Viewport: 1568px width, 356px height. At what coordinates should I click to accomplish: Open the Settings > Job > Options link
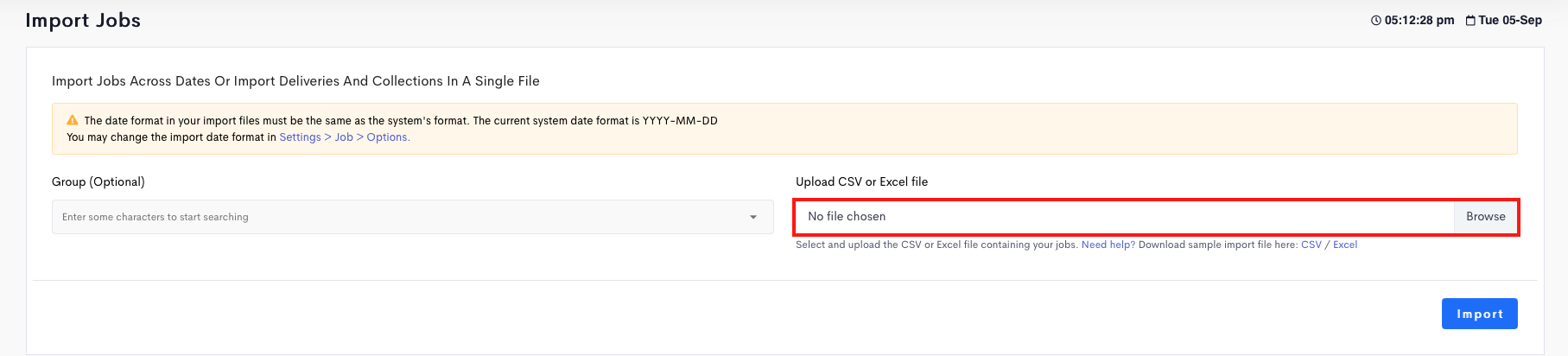click(x=345, y=137)
